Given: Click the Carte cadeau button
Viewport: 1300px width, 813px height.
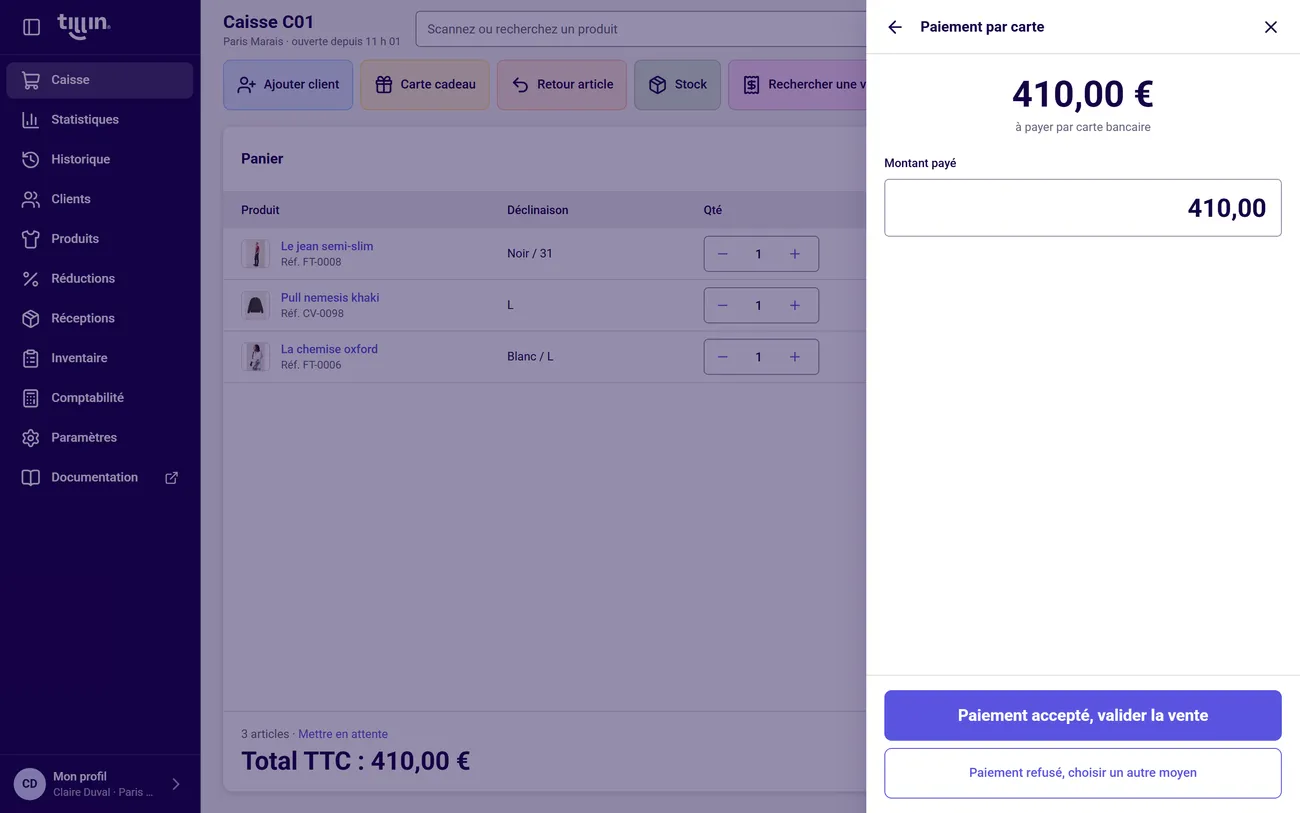Looking at the screenshot, I should (425, 85).
